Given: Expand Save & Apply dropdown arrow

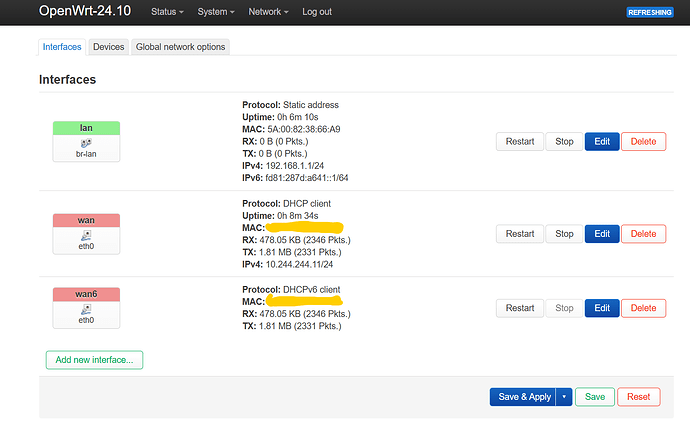Looking at the screenshot, I should tap(563, 396).
